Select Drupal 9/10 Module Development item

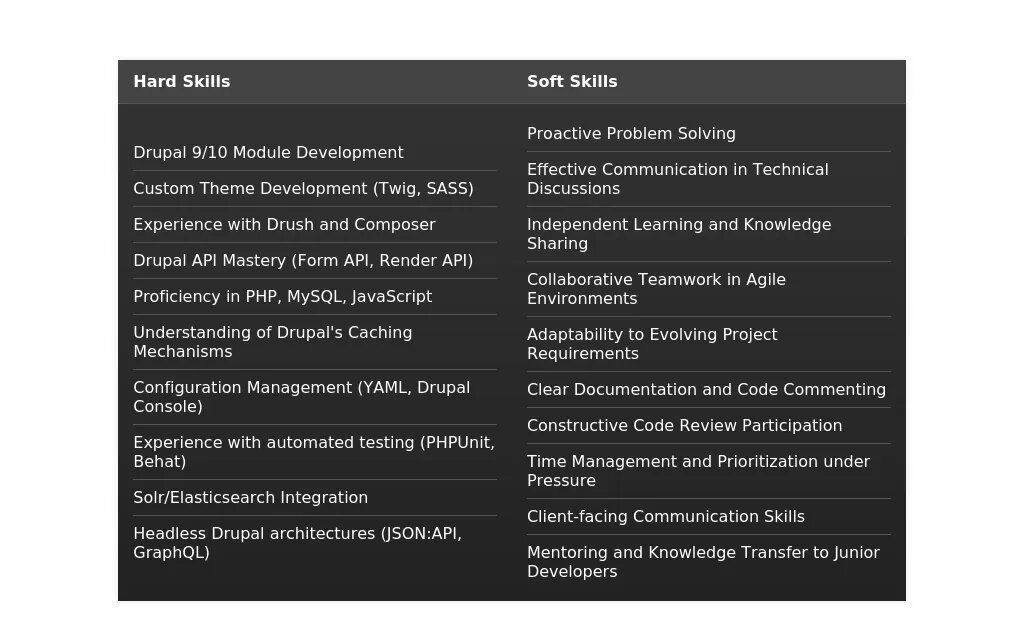tap(268, 153)
